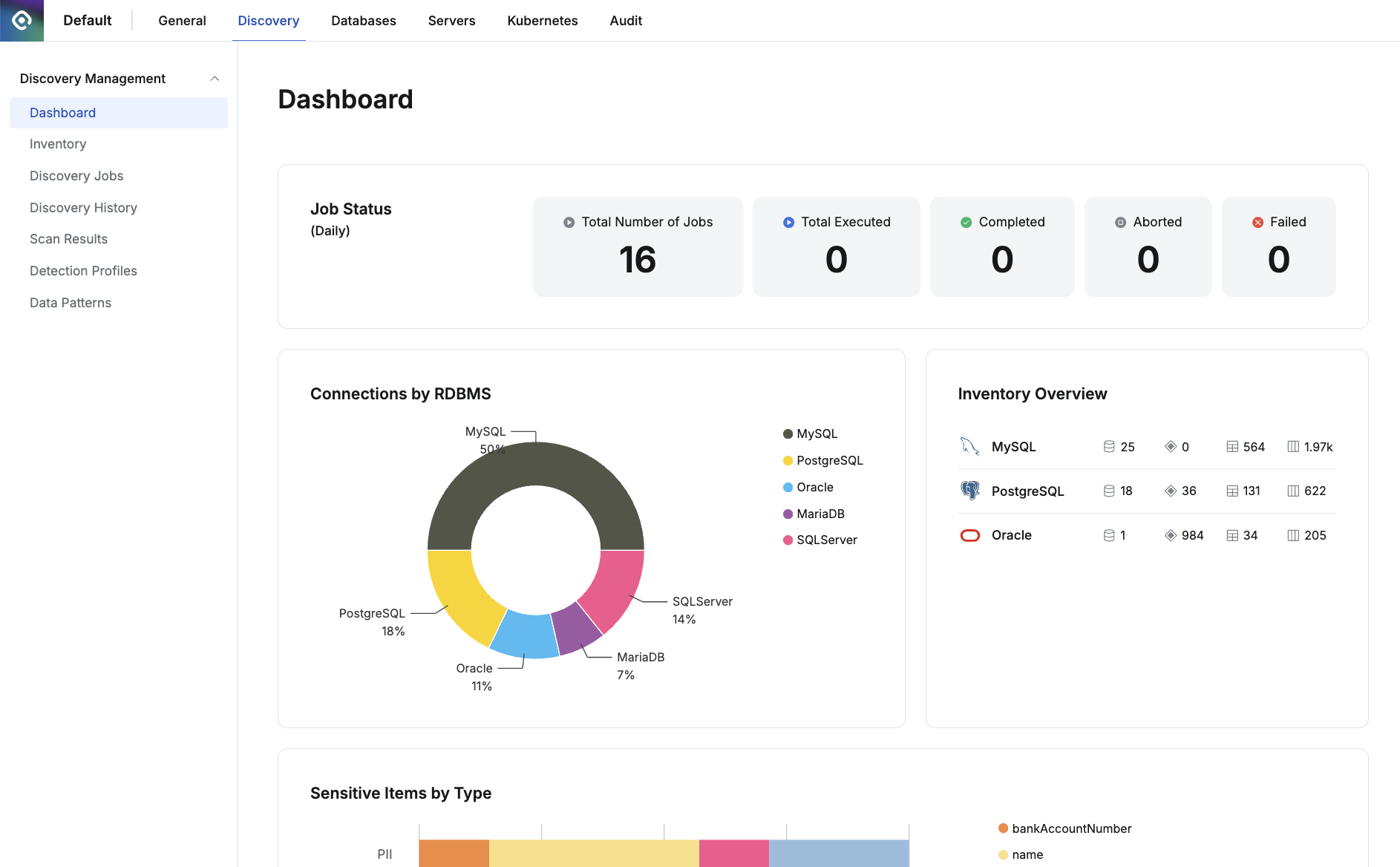The width and height of the screenshot is (1400, 867).
Task: Click the light yellow PII bar segment
Action: [x=594, y=854]
